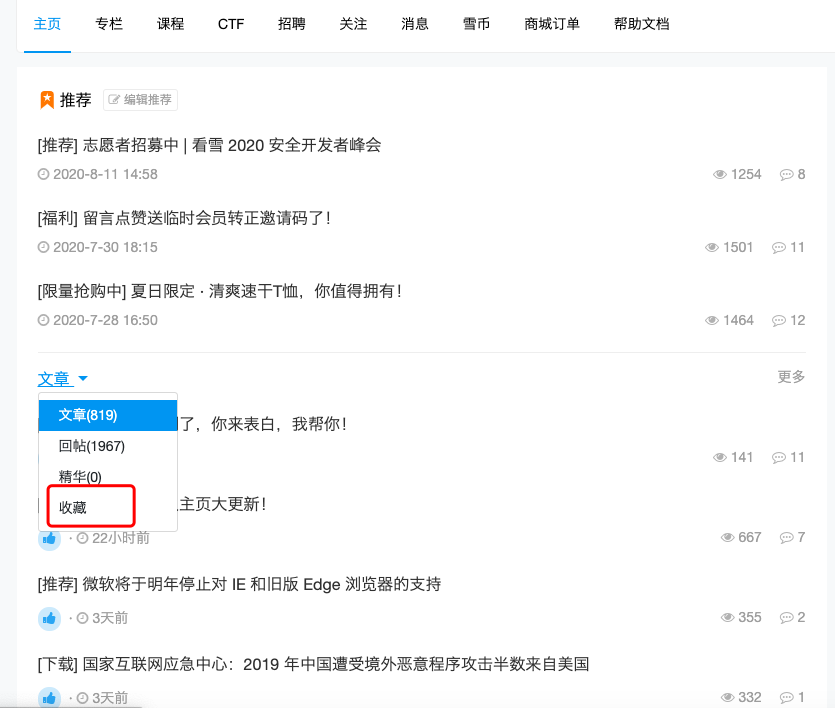Open the 帮助文档 tab

point(641,24)
